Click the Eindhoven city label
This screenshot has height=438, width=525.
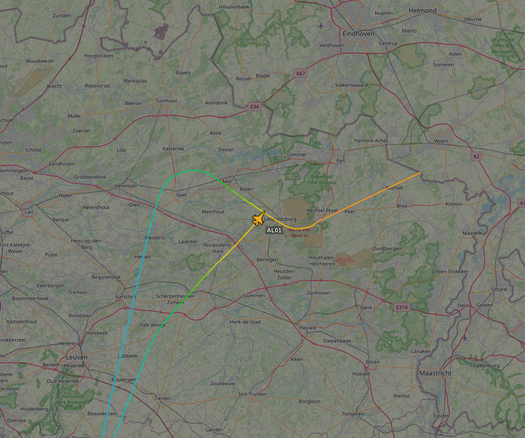point(358,34)
